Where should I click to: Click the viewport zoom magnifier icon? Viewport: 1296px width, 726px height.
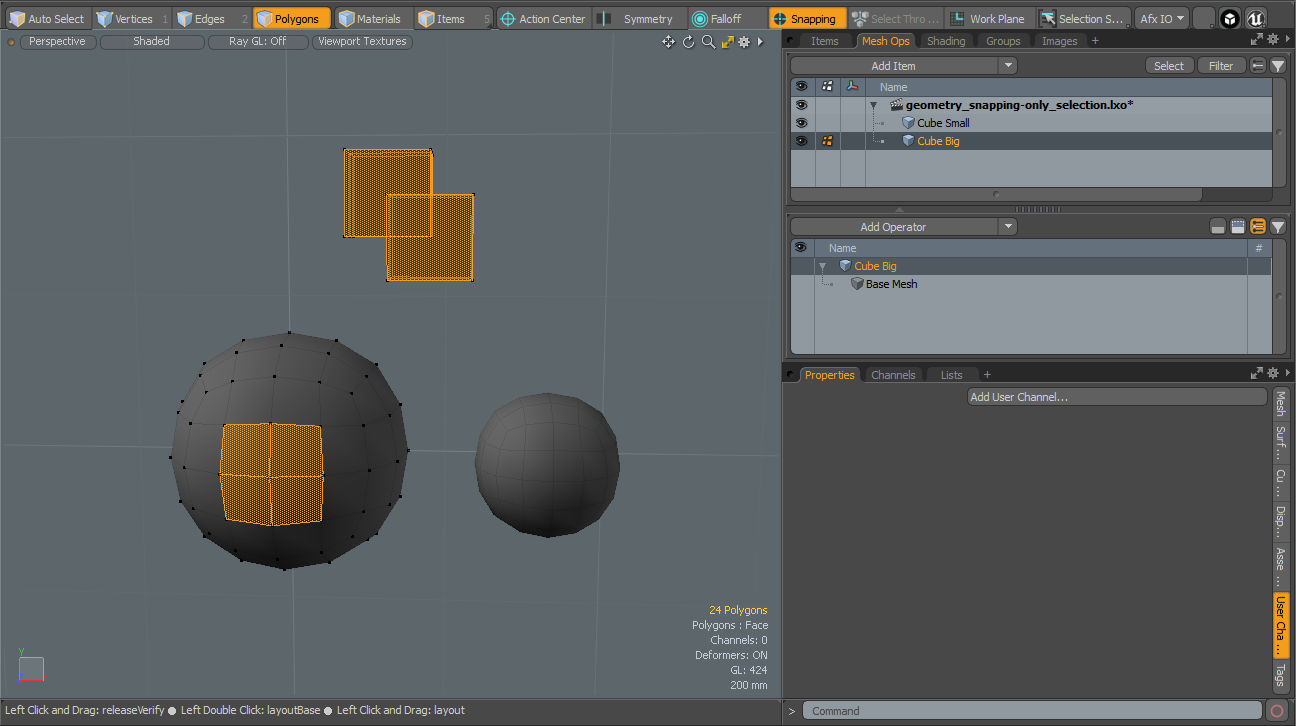(708, 41)
